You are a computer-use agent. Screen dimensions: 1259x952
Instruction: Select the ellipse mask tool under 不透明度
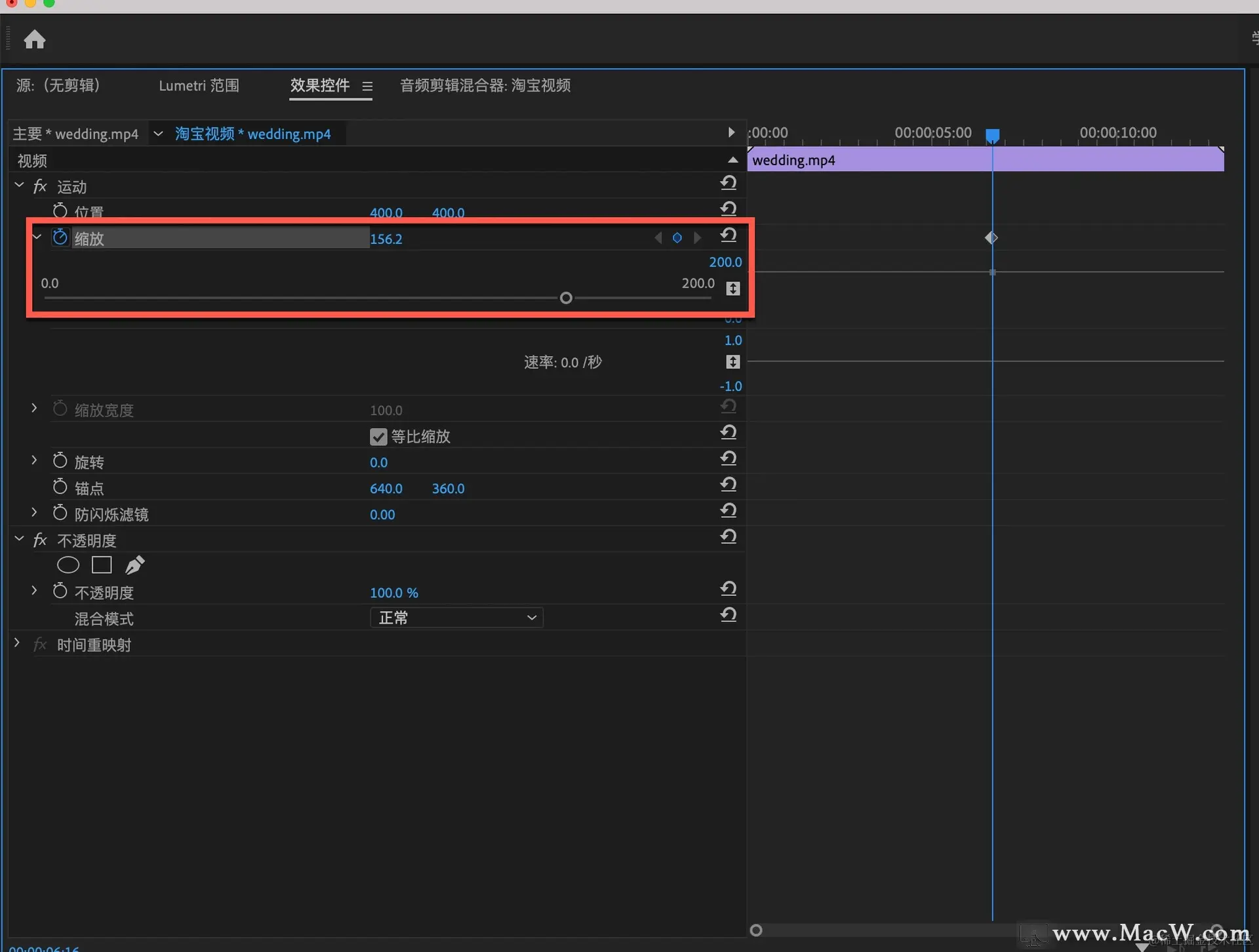tap(68, 565)
